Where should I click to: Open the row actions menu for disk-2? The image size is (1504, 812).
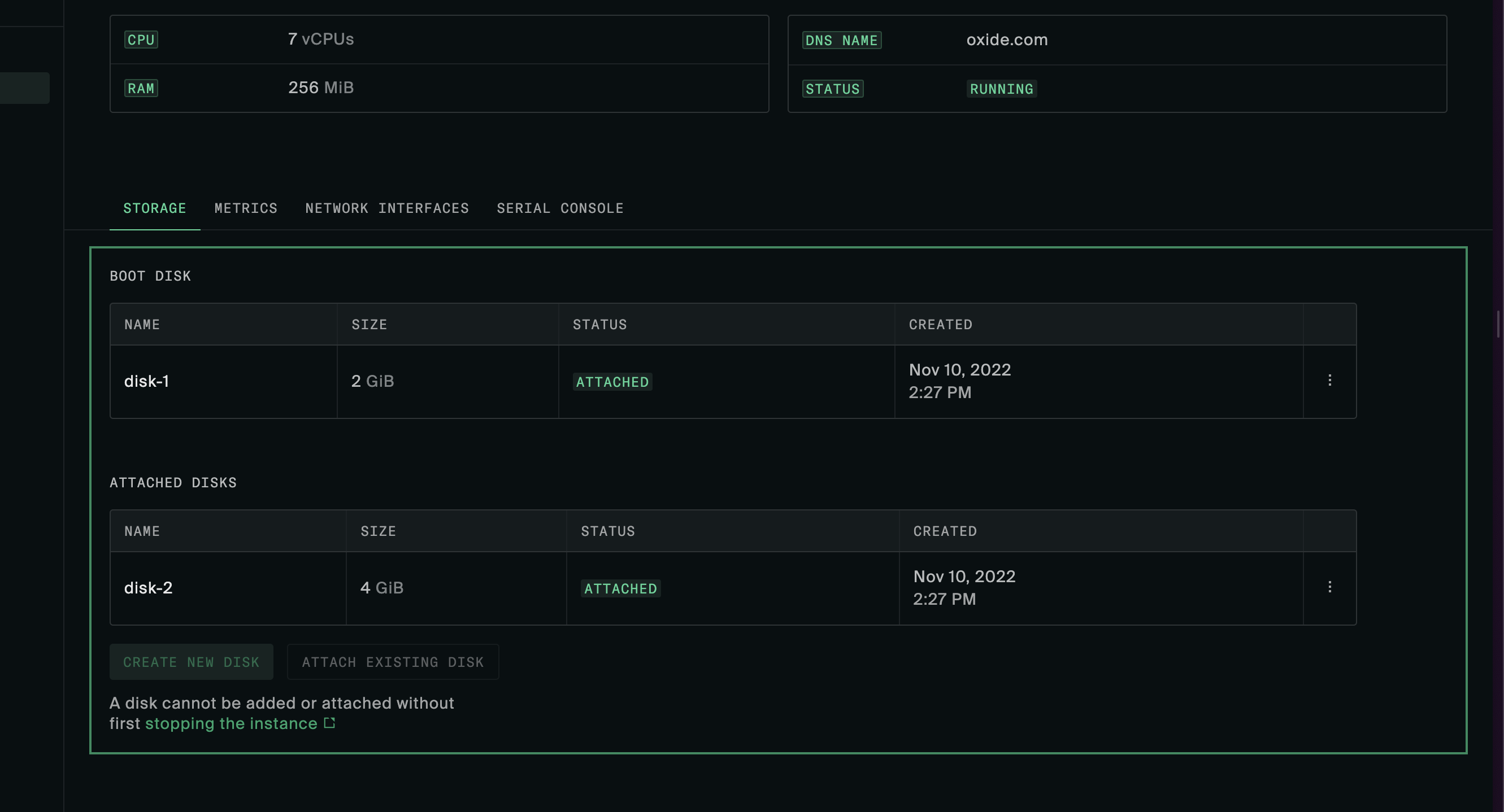pyautogui.click(x=1329, y=587)
